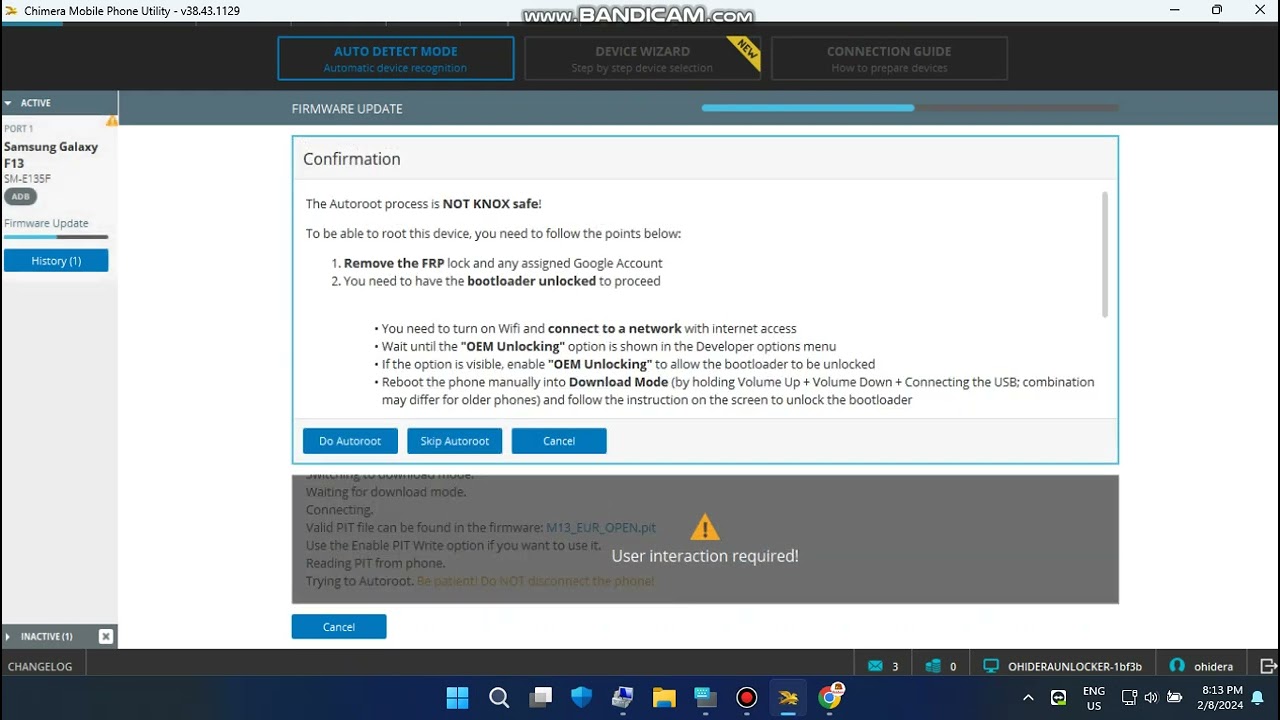This screenshot has width=1280, height=720.
Task: Click the SM-E135F model text
Action: tap(27, 179)
